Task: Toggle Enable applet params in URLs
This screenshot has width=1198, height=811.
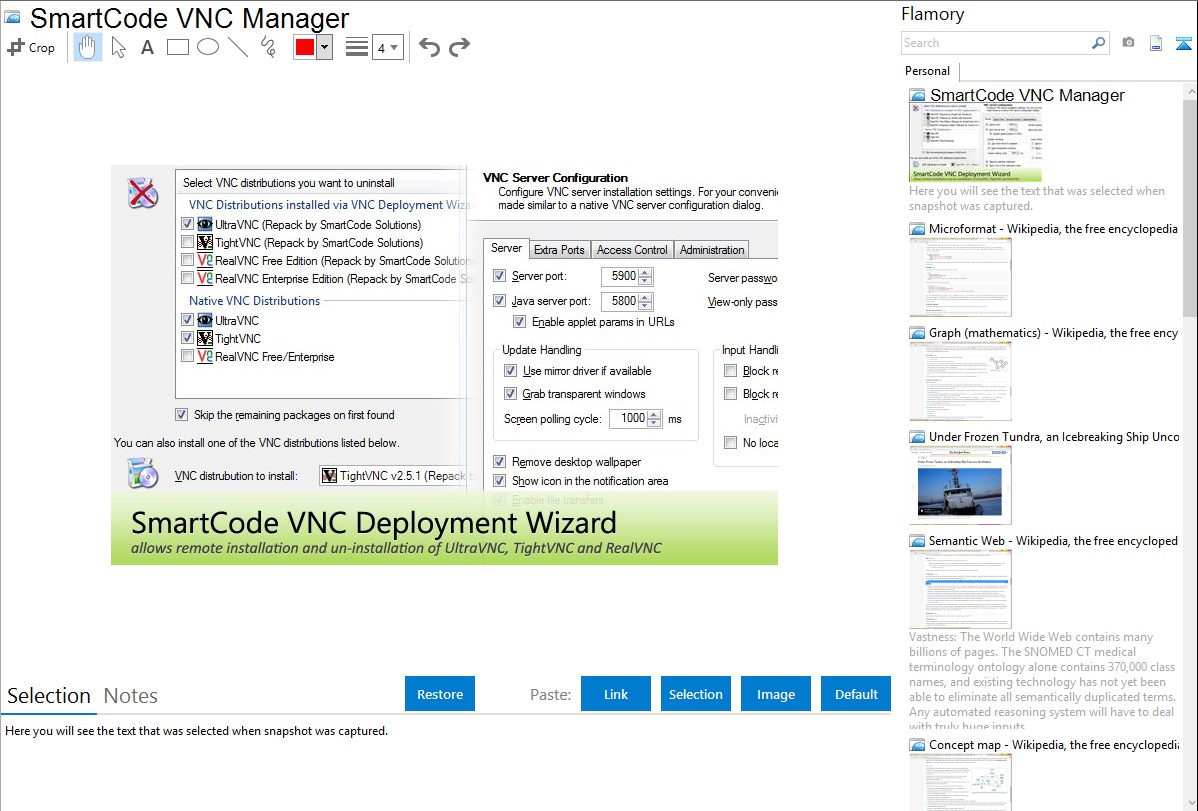Action: point(520,322)
